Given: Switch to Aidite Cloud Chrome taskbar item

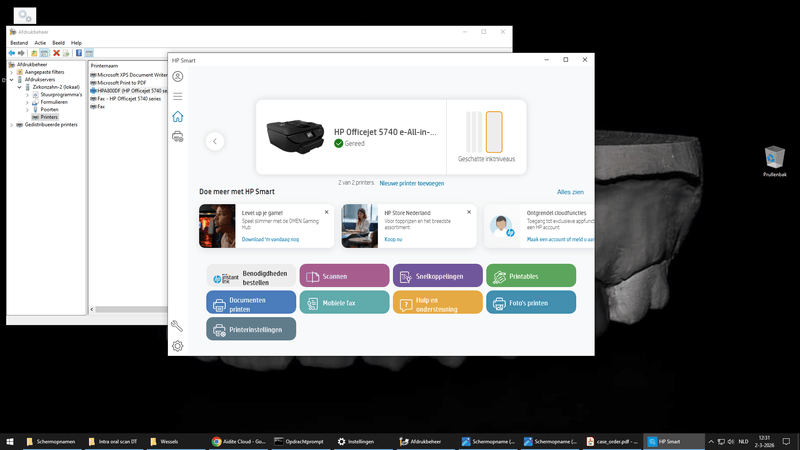Looking at the screenshot, I should tap(239, 442).
